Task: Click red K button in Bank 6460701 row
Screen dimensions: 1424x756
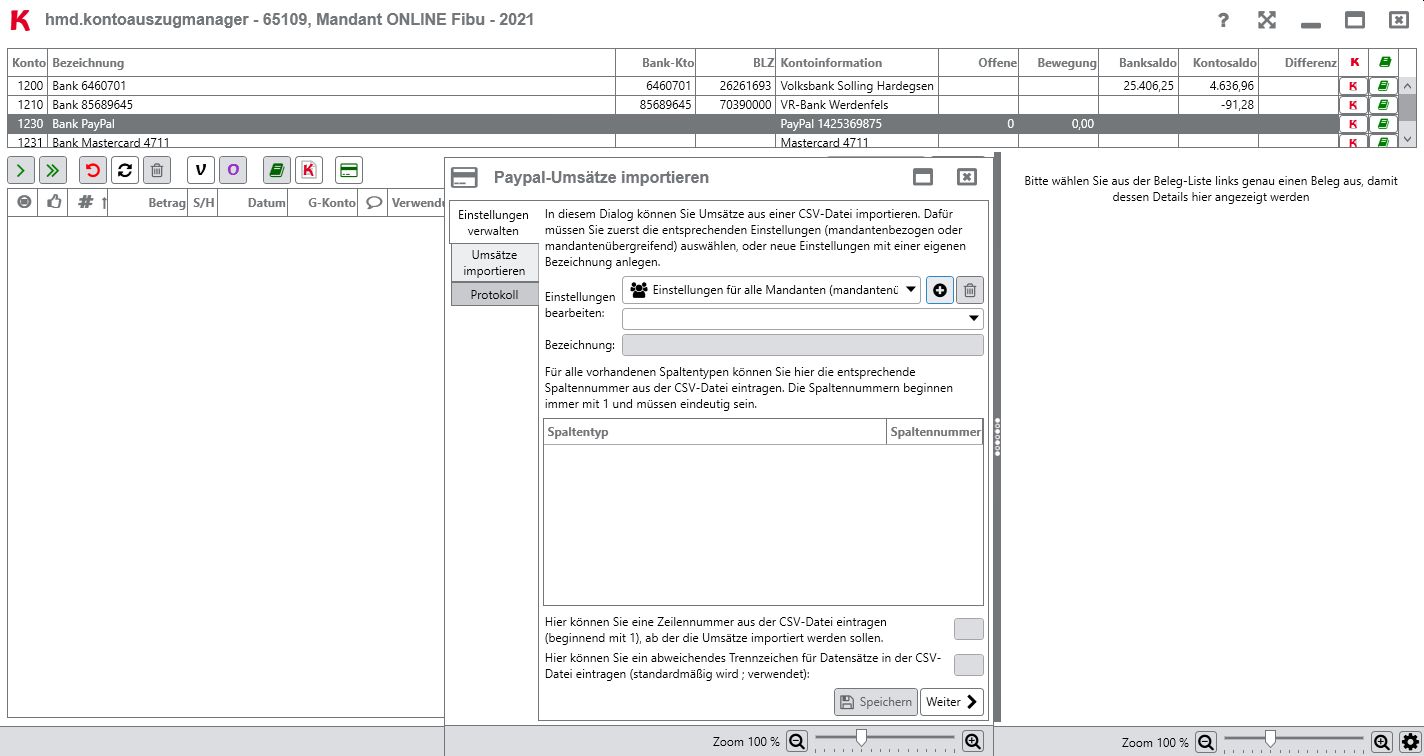Action: point(1353,86)
